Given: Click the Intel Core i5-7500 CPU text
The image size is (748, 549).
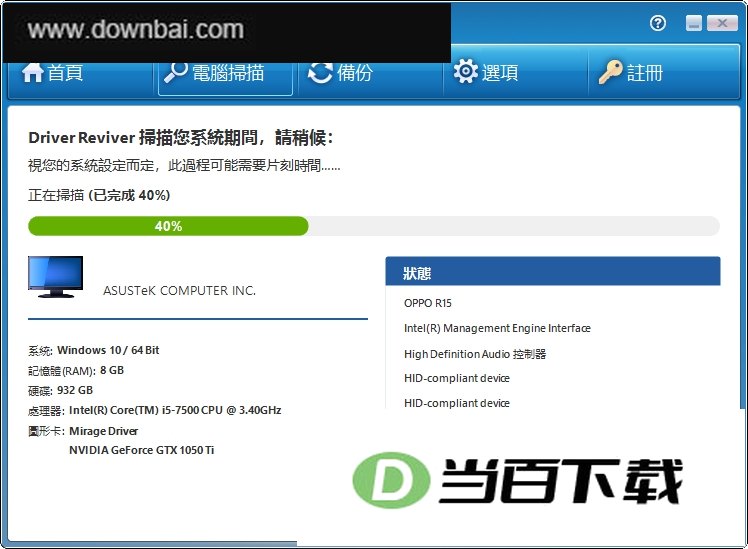Looking at the screenshot, I should tap(175, 410).
